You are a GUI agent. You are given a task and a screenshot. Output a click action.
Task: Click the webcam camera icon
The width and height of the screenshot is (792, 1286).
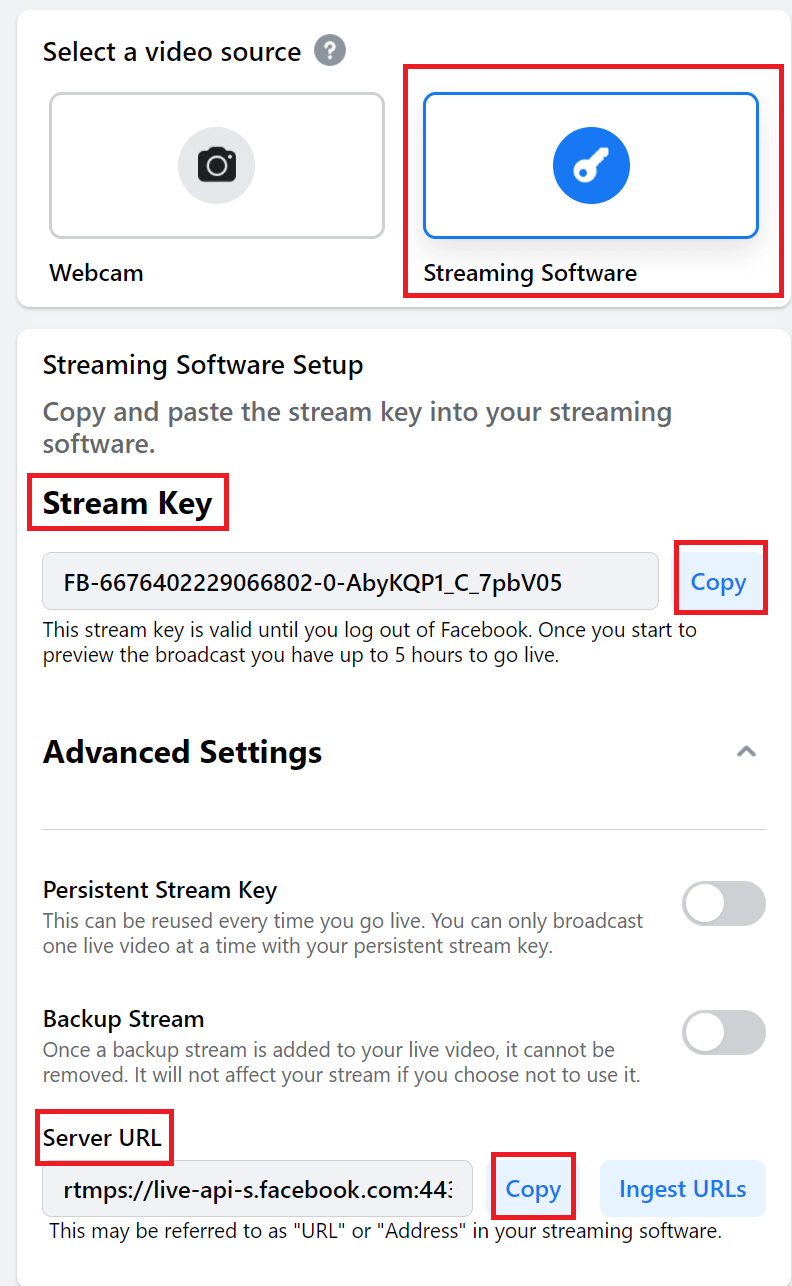click(x=217, y=165)
